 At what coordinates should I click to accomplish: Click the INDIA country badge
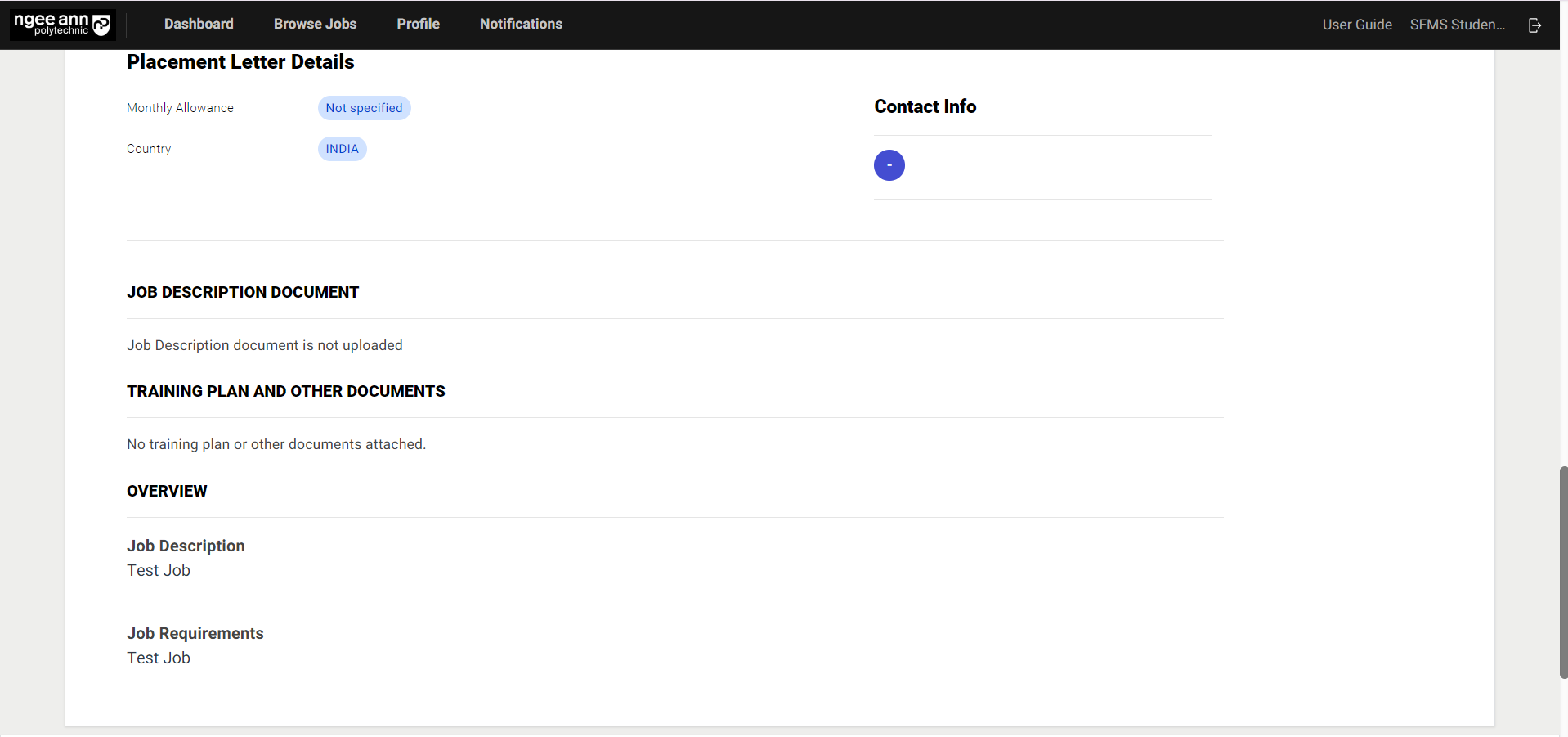pyautogui.click(x=342, y=149)
